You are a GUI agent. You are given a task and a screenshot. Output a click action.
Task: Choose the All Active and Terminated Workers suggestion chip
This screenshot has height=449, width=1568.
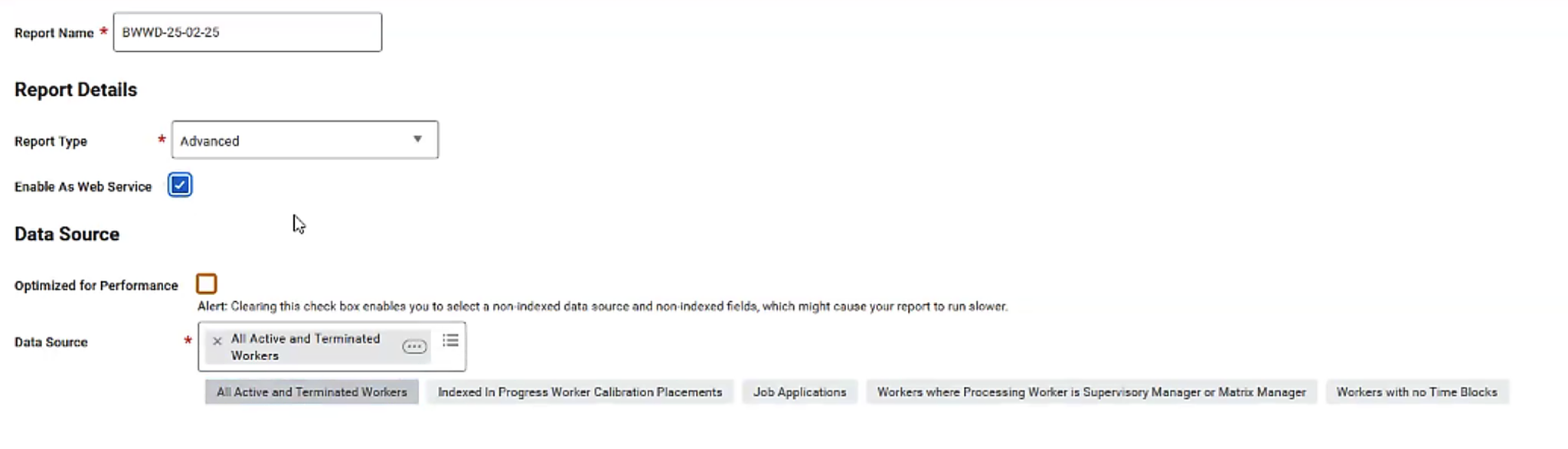pos(312,392)
